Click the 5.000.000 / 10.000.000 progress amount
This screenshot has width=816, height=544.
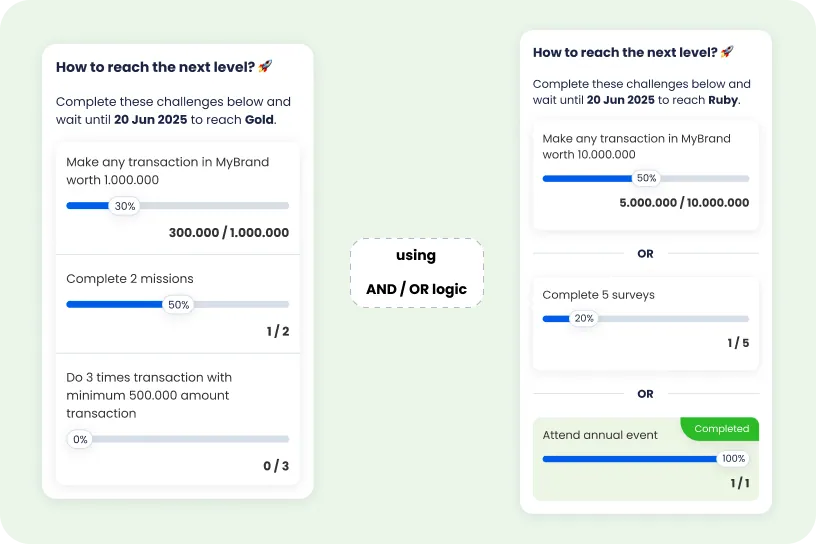[x=684, y=203]
